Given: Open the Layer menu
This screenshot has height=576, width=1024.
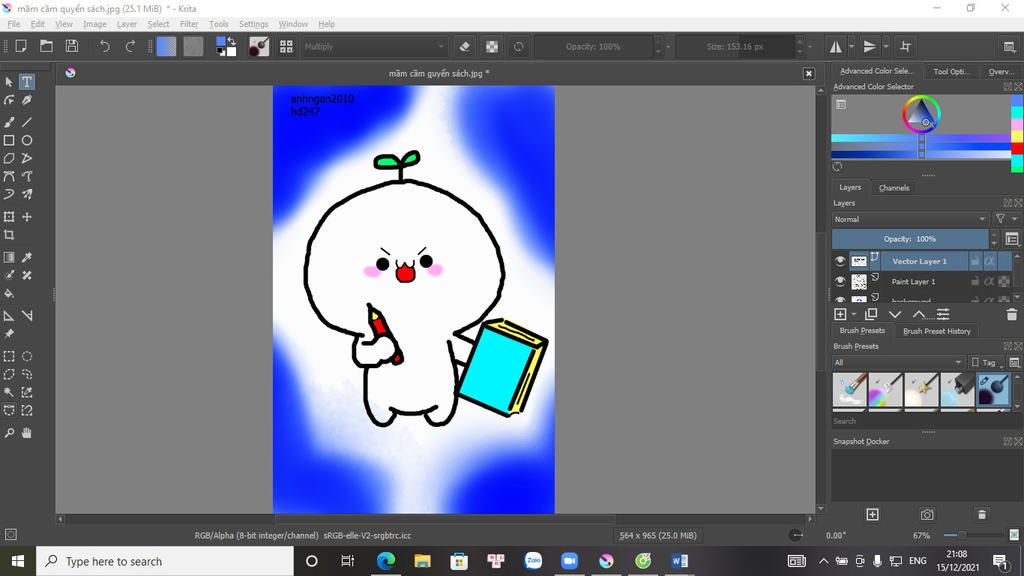Looking at the screenshot, I should (x=127, y=24).
